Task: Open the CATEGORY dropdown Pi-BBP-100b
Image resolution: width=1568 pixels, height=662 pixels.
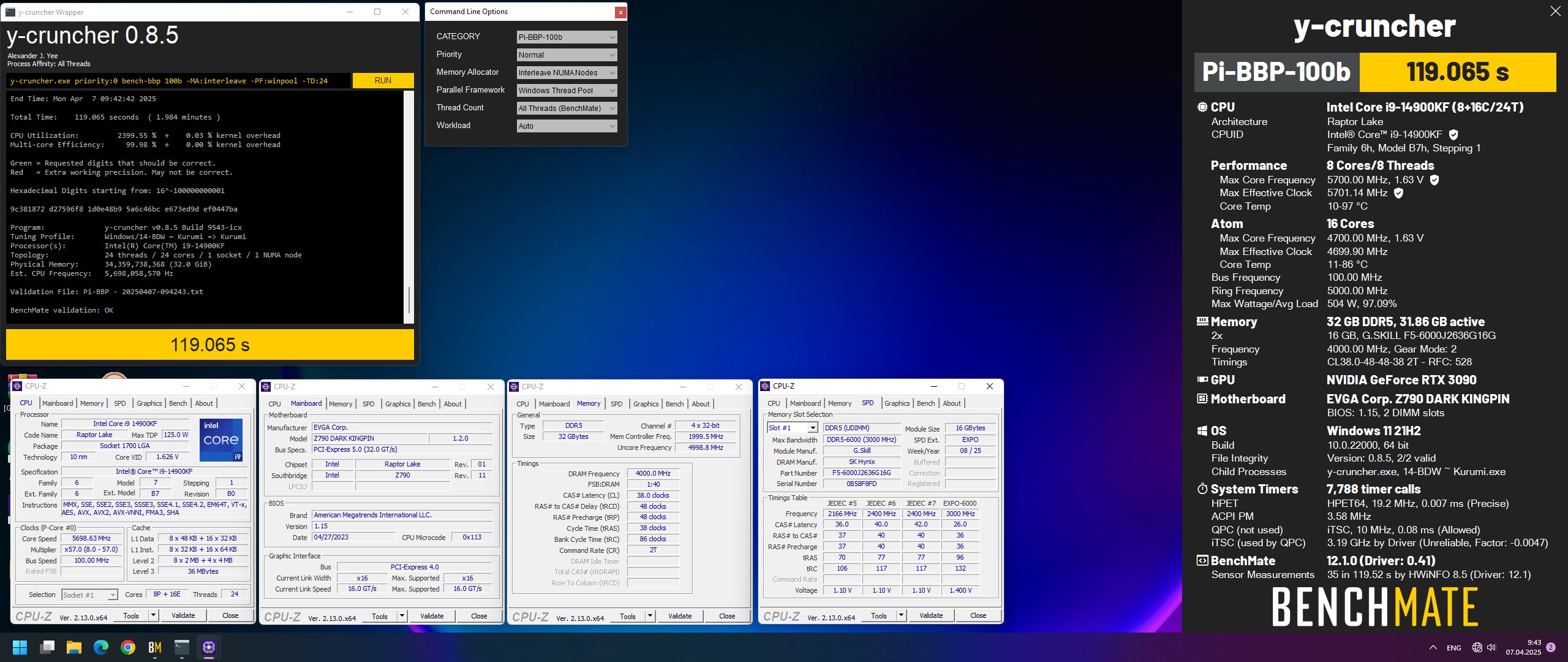Action: (x=567, y=37)
